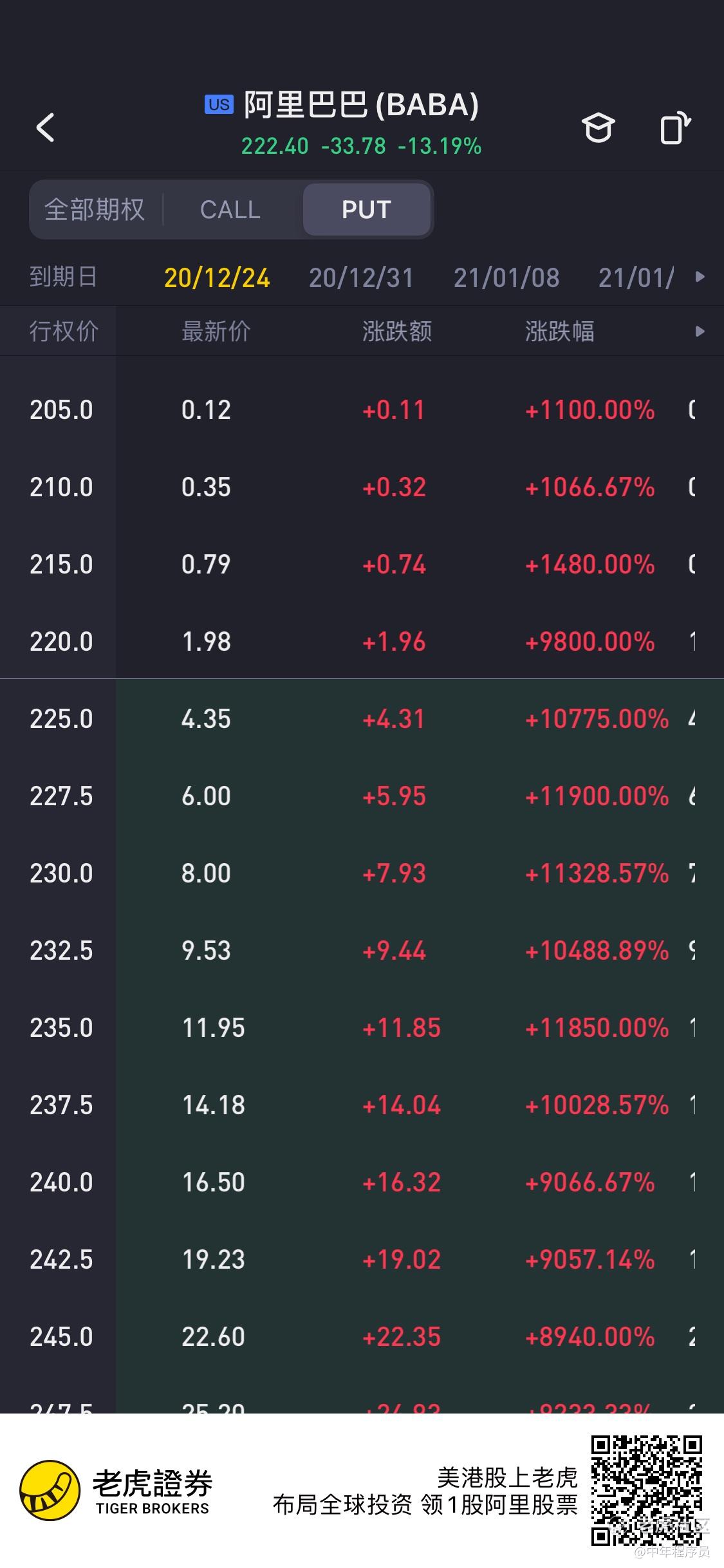Show more columns via header arrow

click(700, 331)
